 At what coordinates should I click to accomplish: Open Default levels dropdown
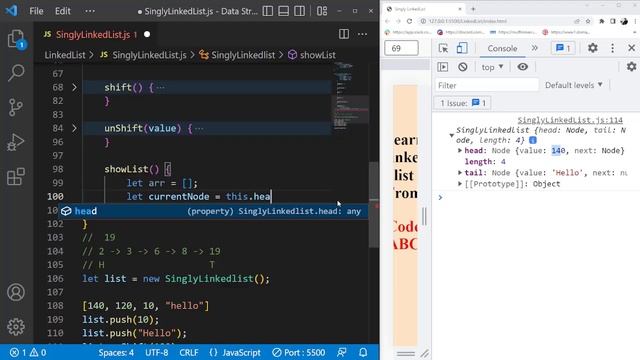tap(573, 85)
